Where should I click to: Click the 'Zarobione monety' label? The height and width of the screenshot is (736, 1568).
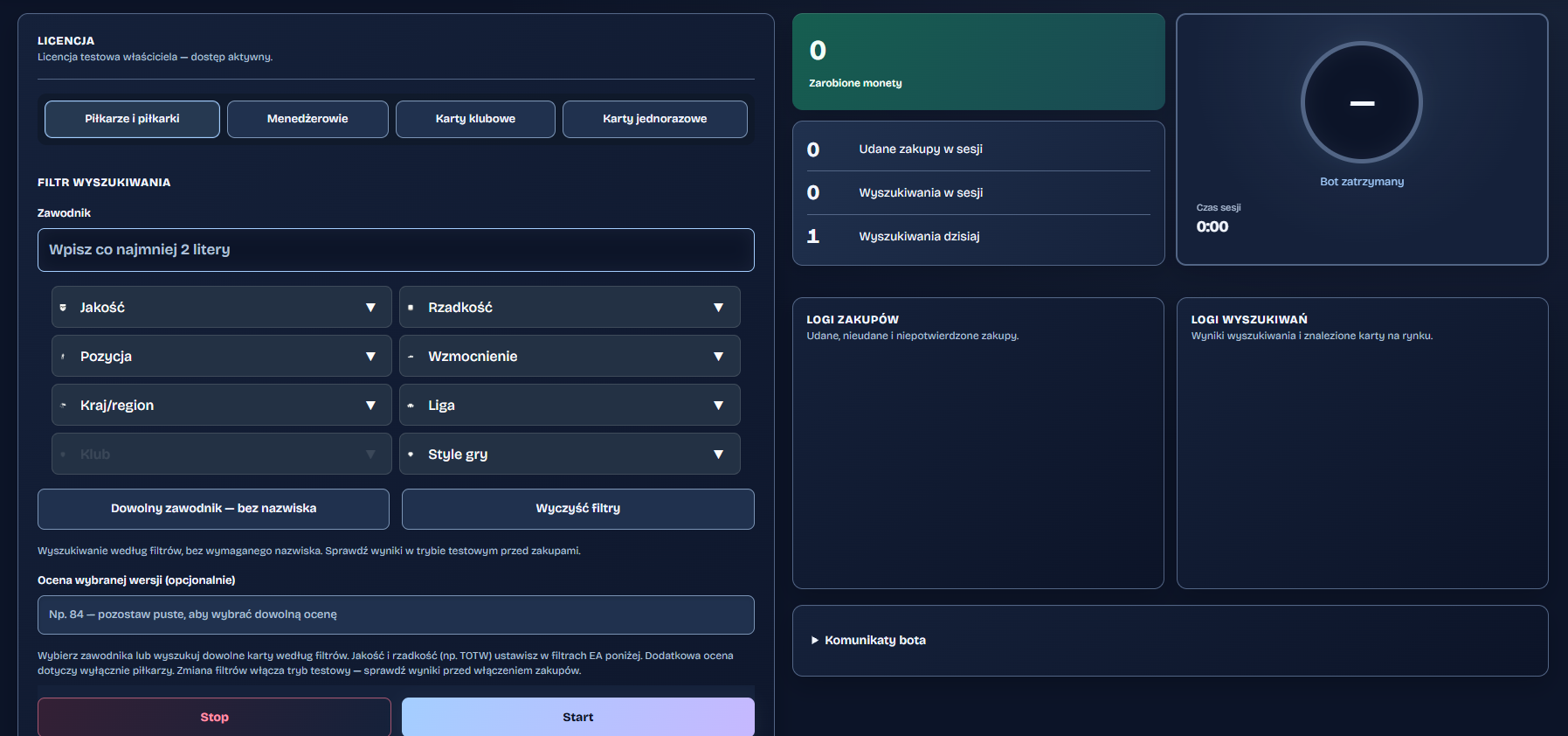point(855,83)
